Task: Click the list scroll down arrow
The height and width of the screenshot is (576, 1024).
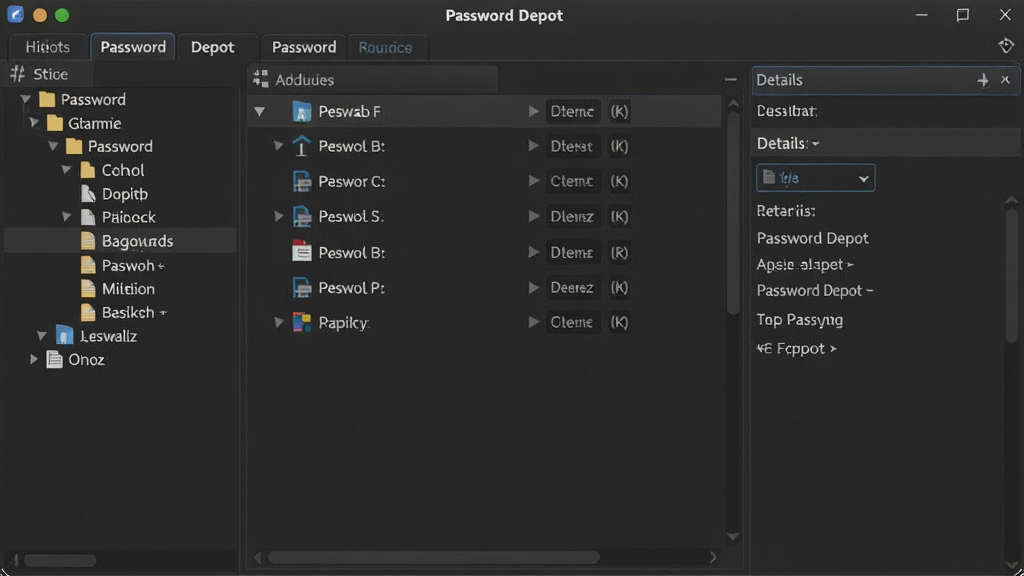Action: point(733,537)
